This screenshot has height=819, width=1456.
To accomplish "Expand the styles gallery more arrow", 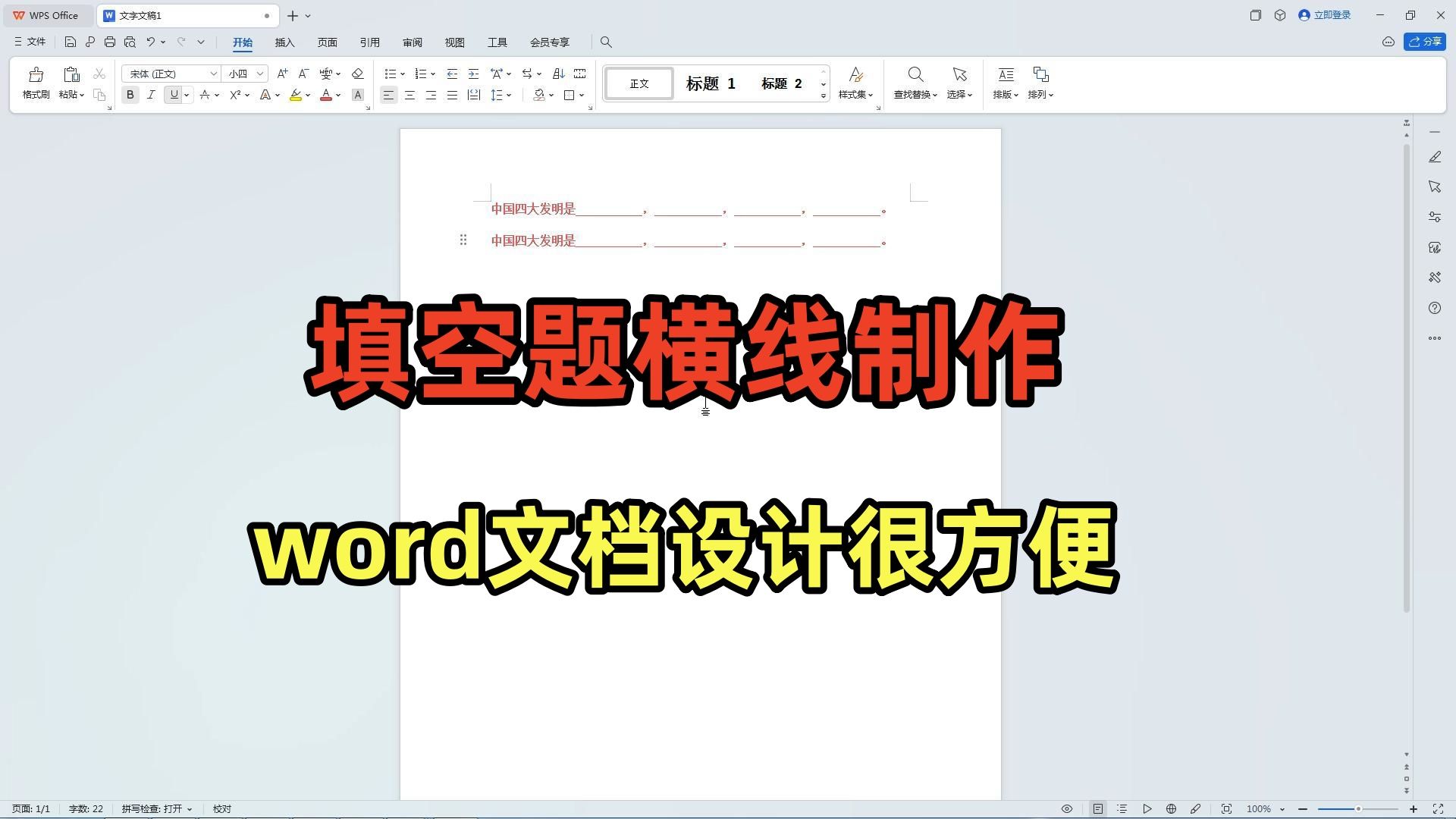I will (824, 96).
